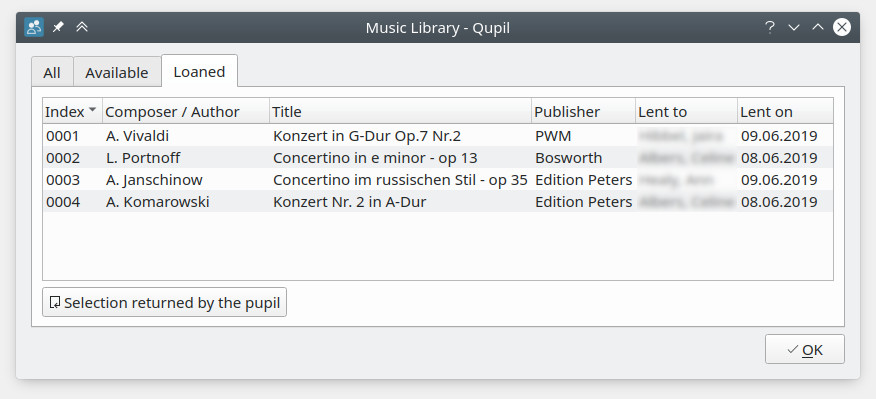Image resolution: width=876 pixels, height=399 pixels.
Task: Click the keep-above double chevron icon
Action: coord(82,27)
